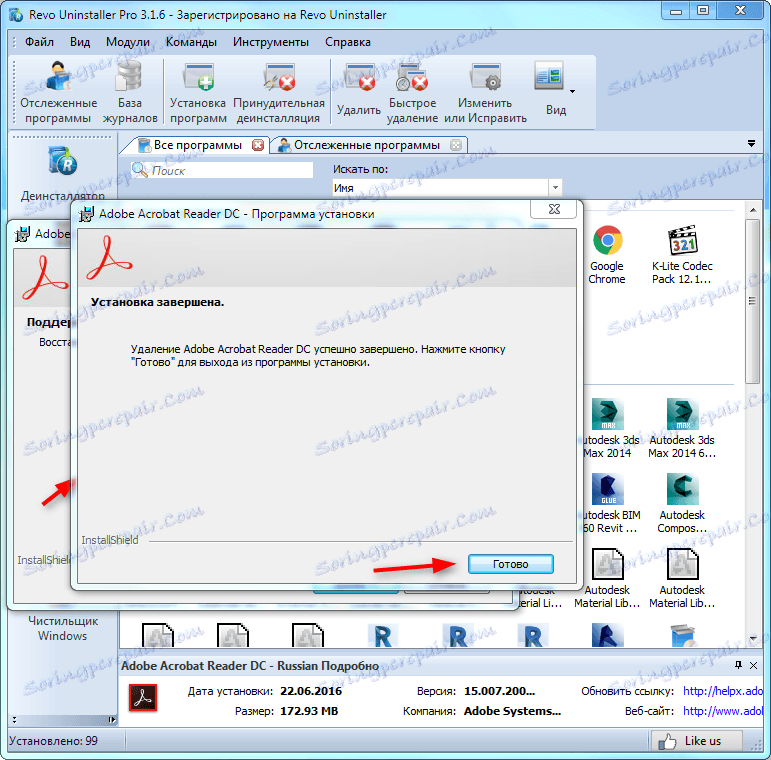Close the Traced programs tab
This screenshot has height=760, width=771.
click(456, 145)
